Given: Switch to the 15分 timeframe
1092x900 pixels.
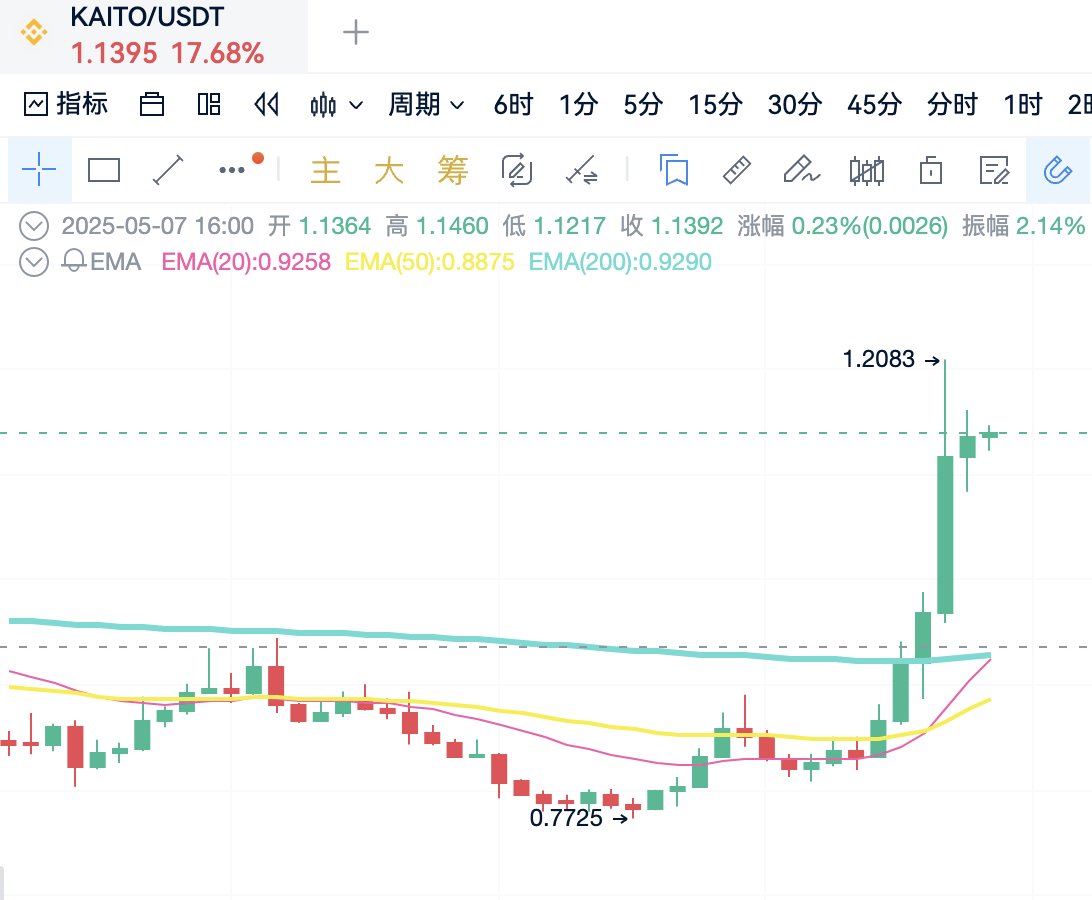Looking at the screenshot, I should click(x=715, y=104).
